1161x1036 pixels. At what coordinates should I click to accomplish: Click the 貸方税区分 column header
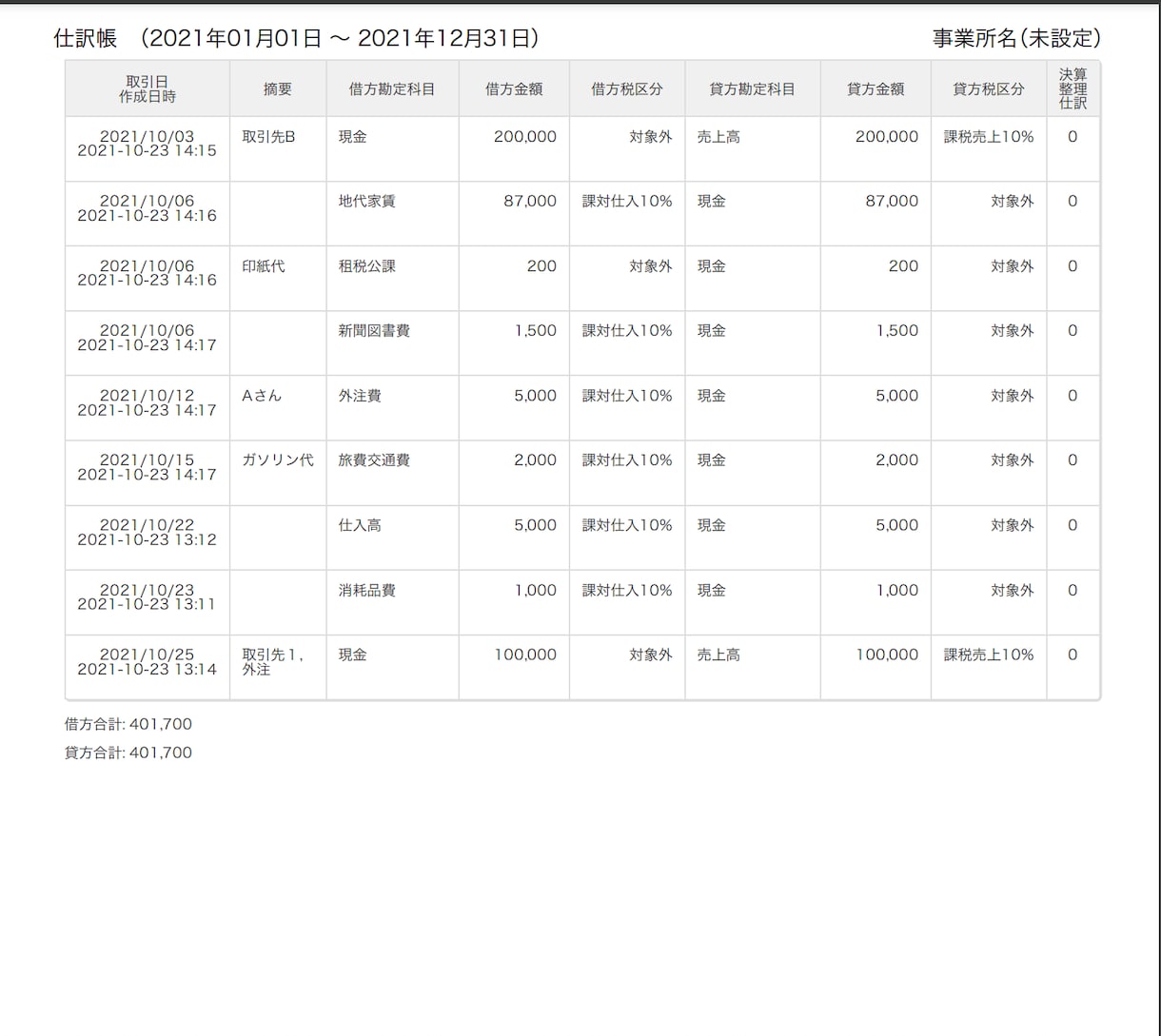point(989,88)
